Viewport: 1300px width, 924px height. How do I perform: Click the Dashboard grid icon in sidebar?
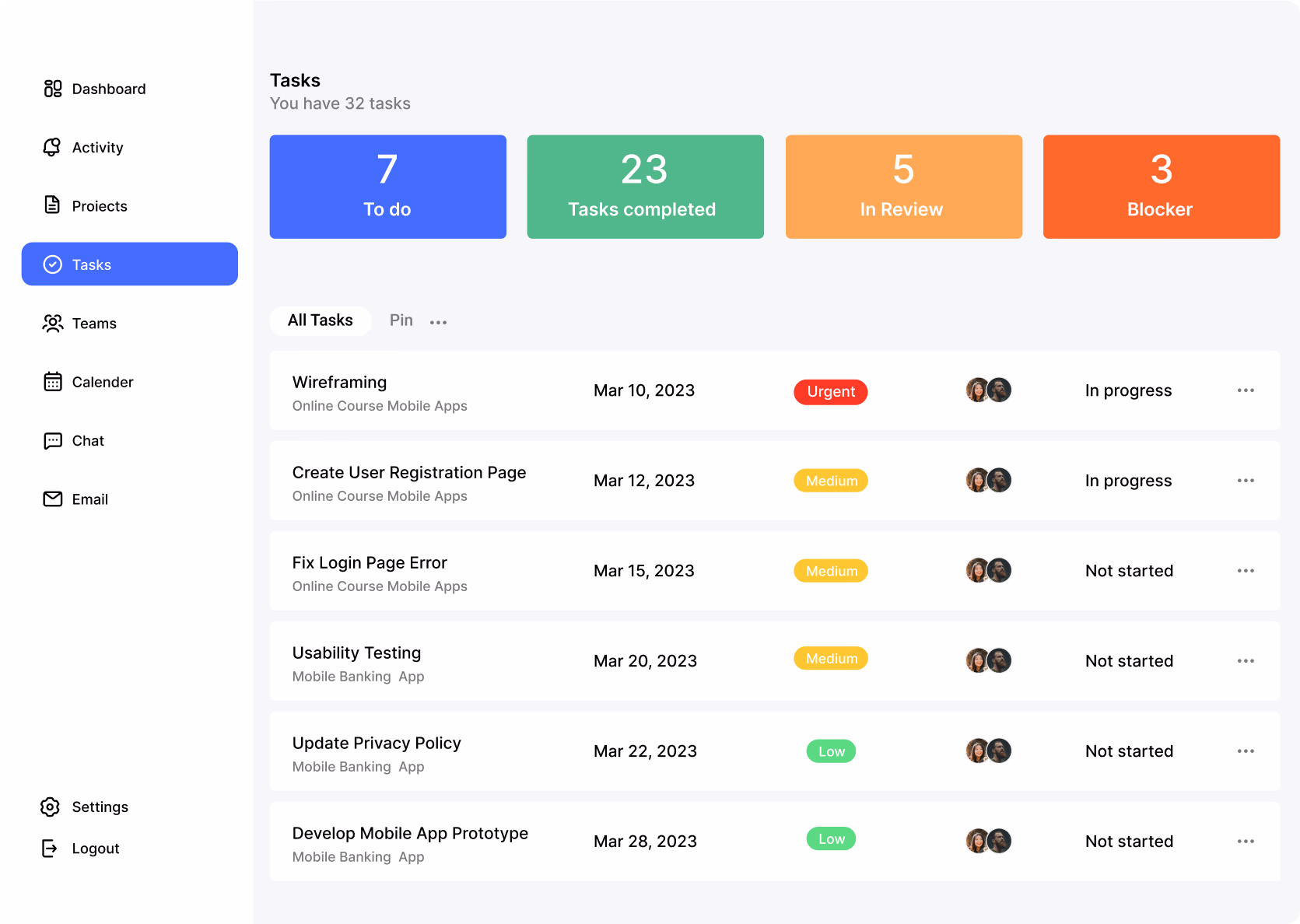[x=52, y=89]
